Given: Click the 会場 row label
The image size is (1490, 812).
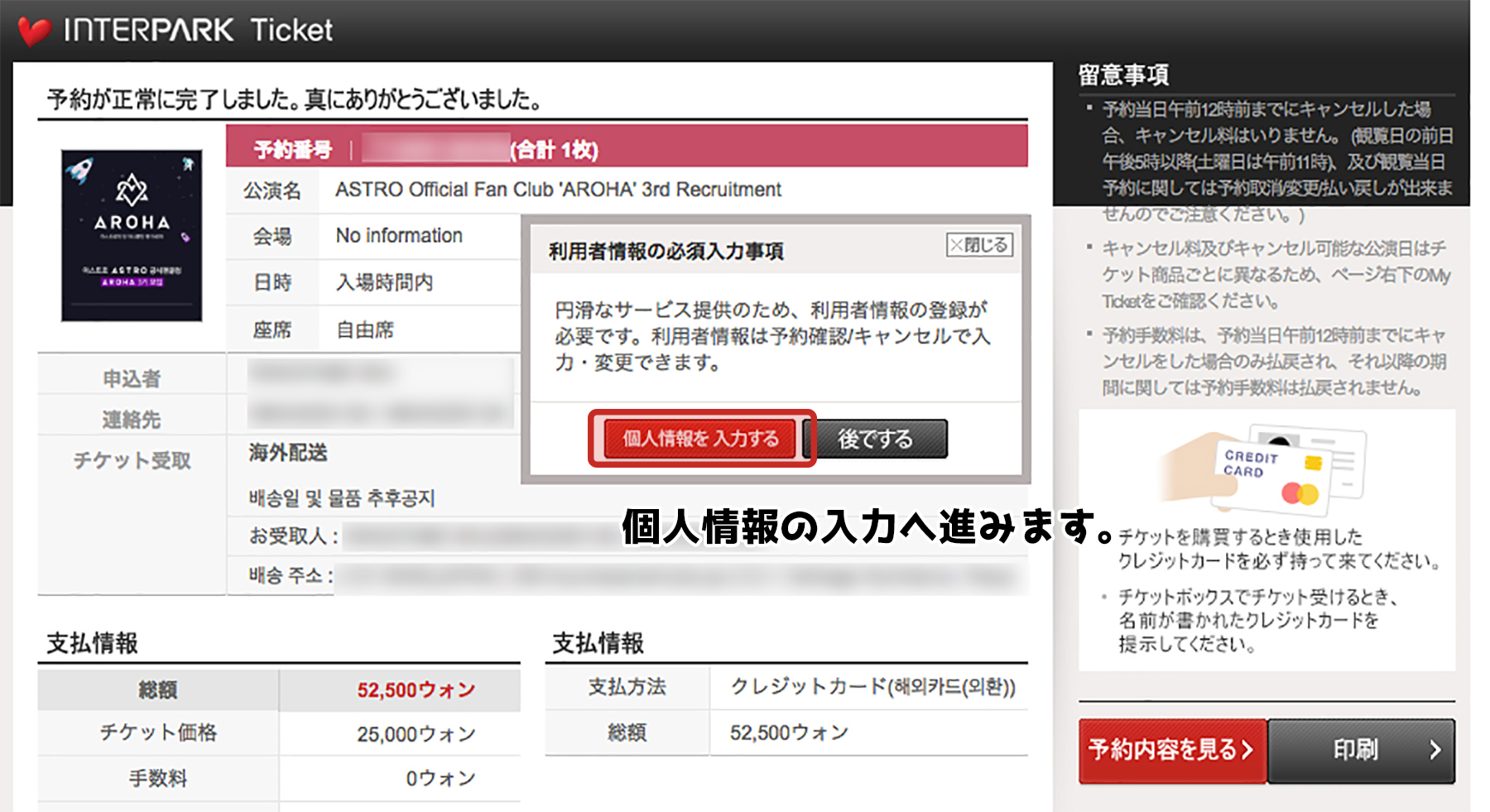Looking at the screenshot, I should pos(272,237).
